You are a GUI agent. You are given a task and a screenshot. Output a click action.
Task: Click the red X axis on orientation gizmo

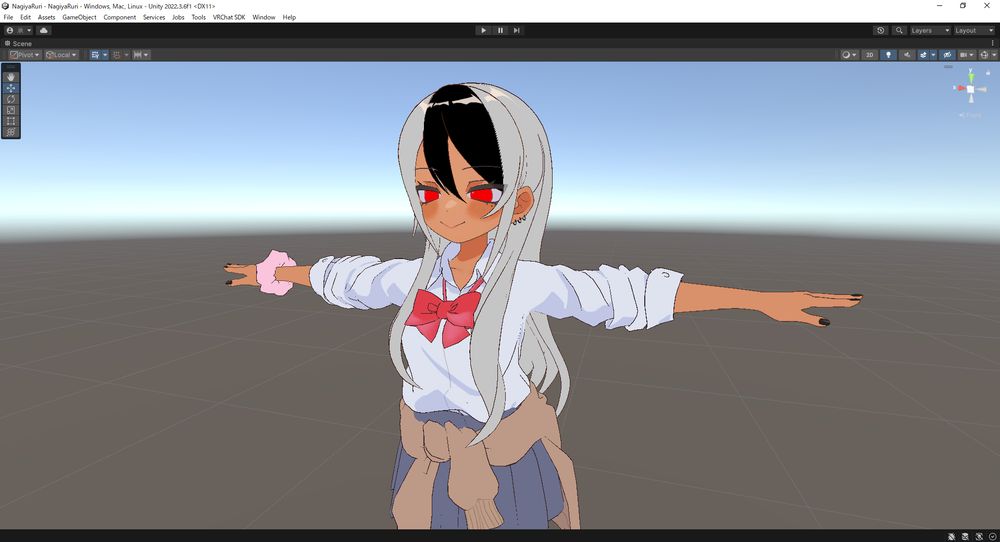pos(960,88)
